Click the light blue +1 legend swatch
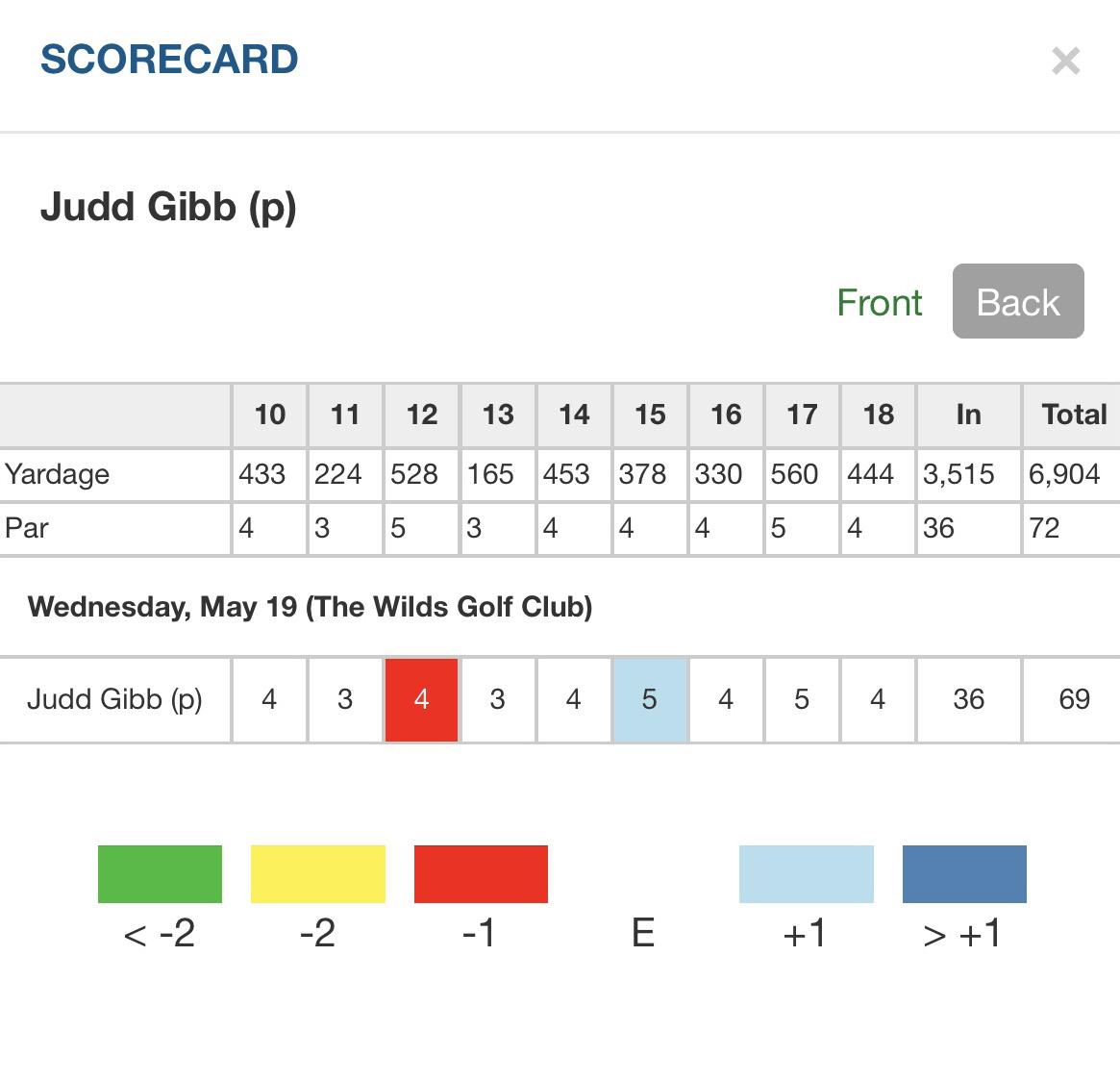This screenshot has width=1120, height=1082. [x=807, y=874]
